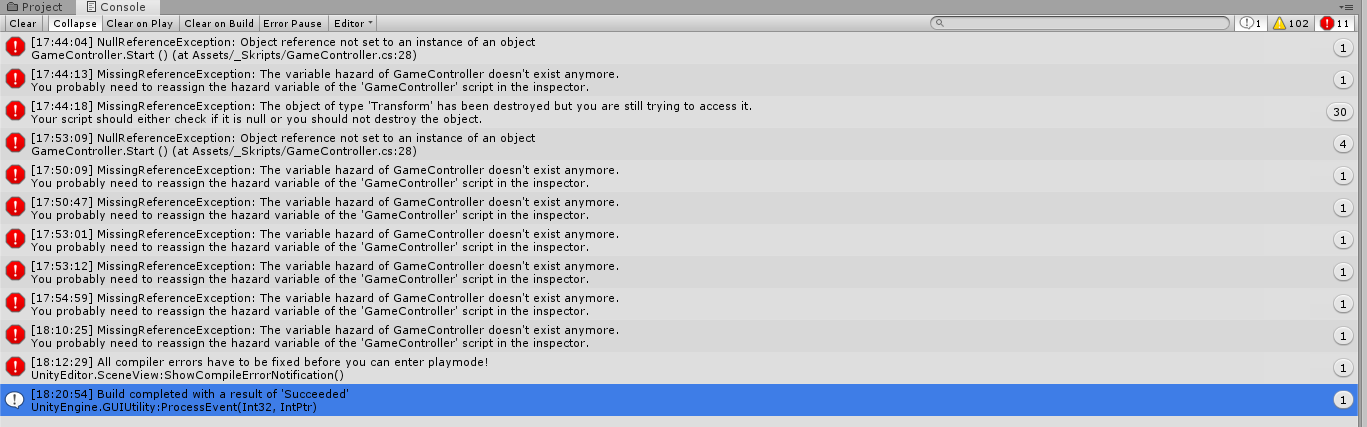The image size is (1367, 427).
Task: Select the Console tab
Action: [116, 7]
